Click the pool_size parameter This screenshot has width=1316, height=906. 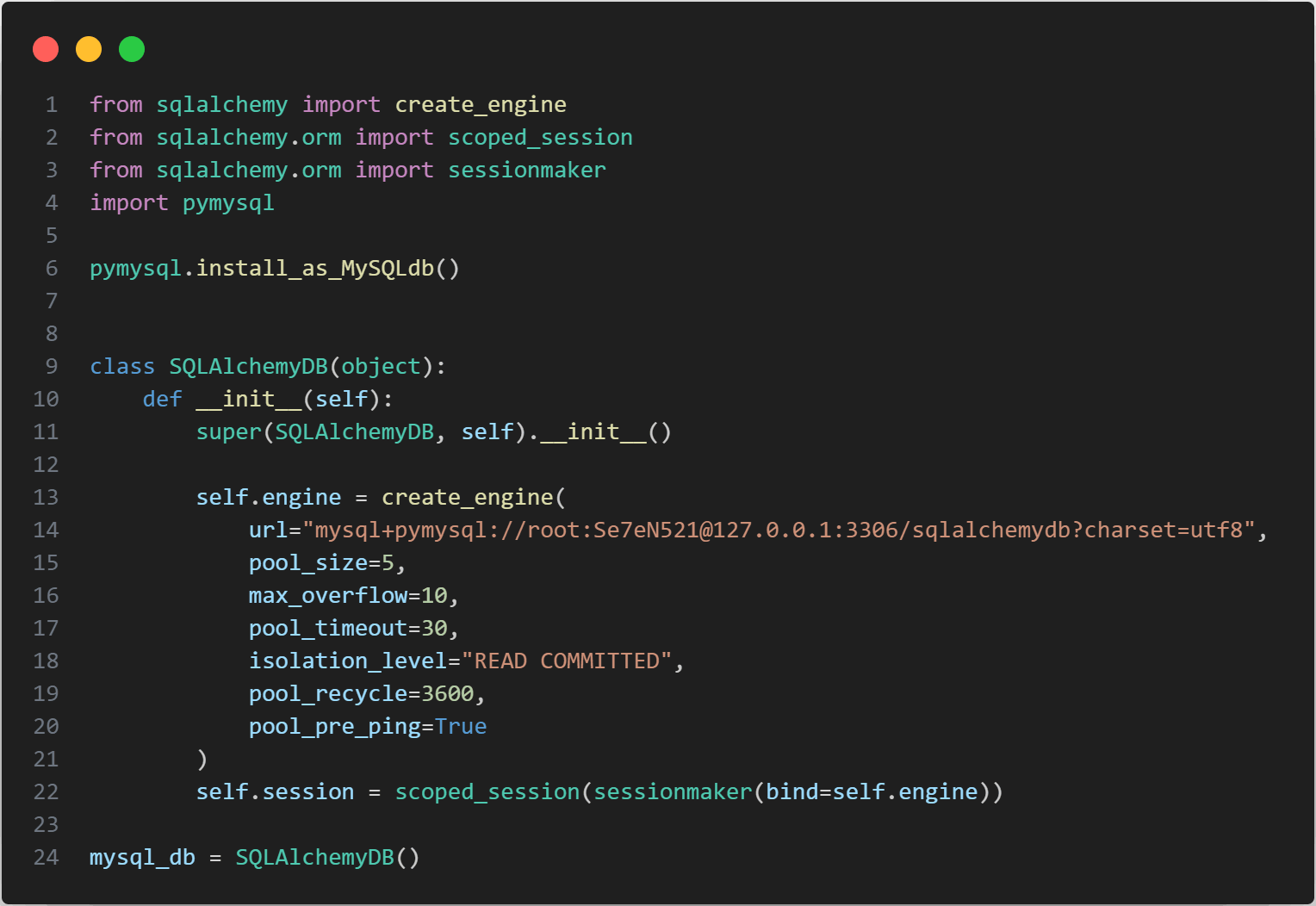308,562
